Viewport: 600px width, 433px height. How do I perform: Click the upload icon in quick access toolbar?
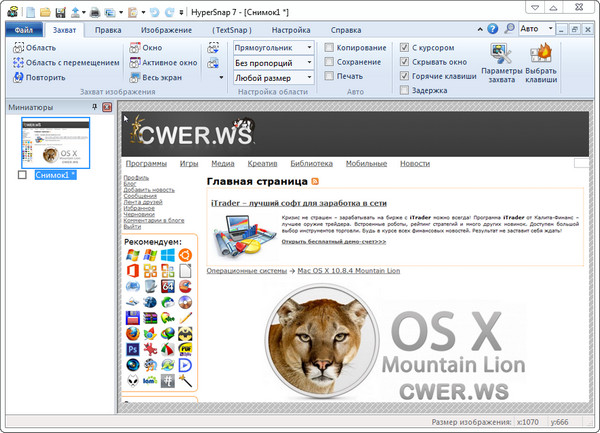[x=75, y=13]
